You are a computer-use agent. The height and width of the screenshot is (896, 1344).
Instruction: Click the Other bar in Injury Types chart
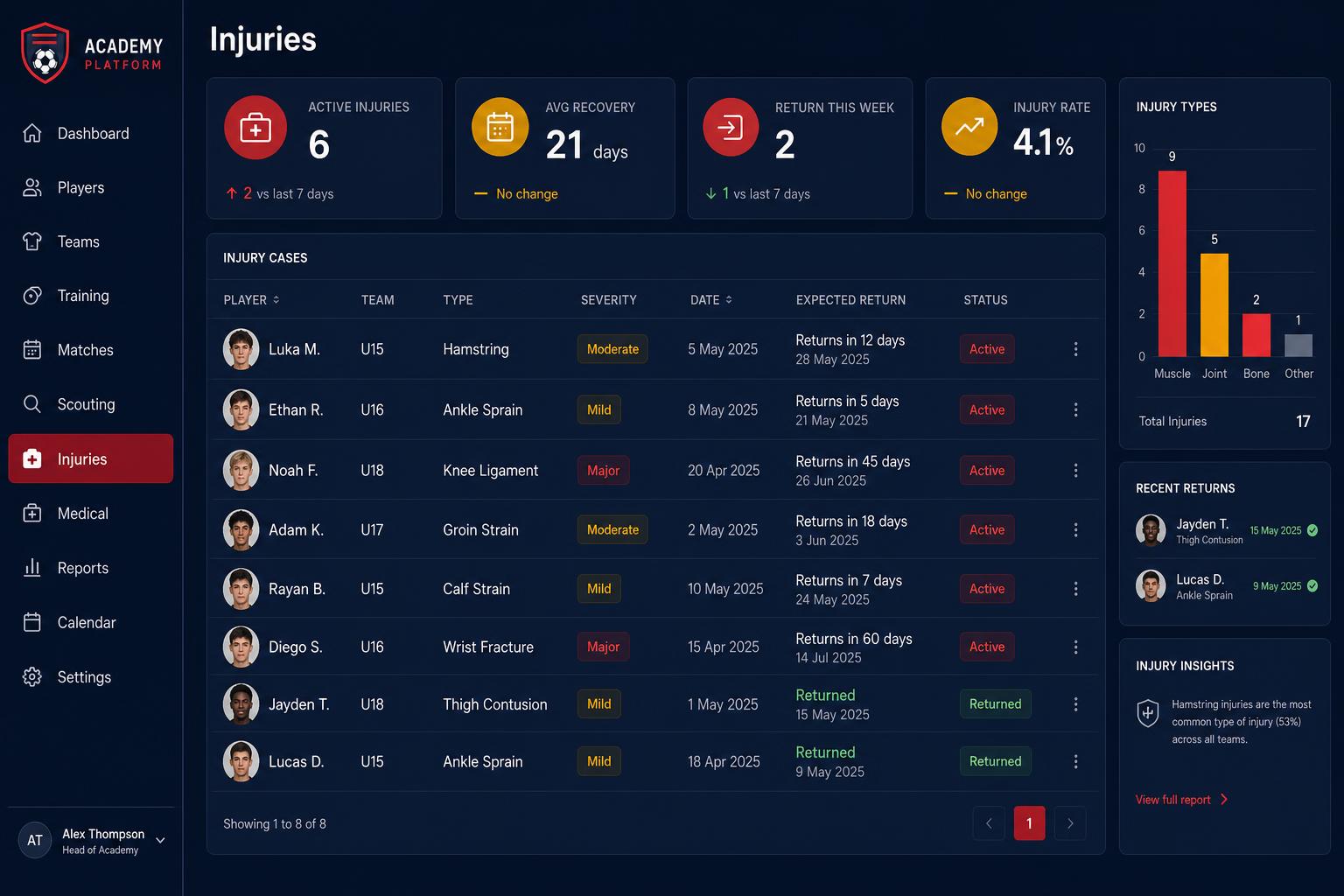[1298, 346]
